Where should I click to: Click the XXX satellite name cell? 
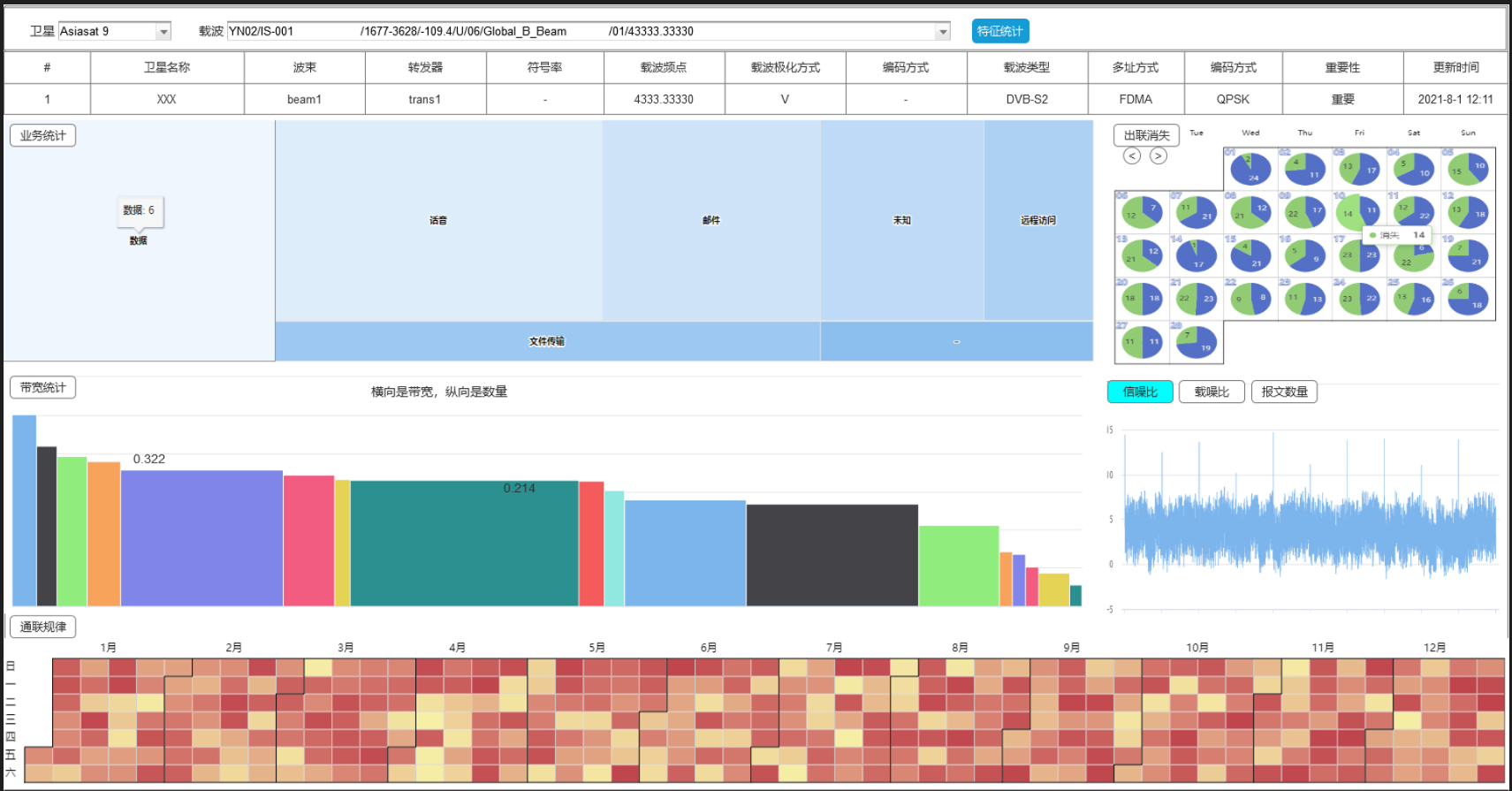(x=167, y=99)
